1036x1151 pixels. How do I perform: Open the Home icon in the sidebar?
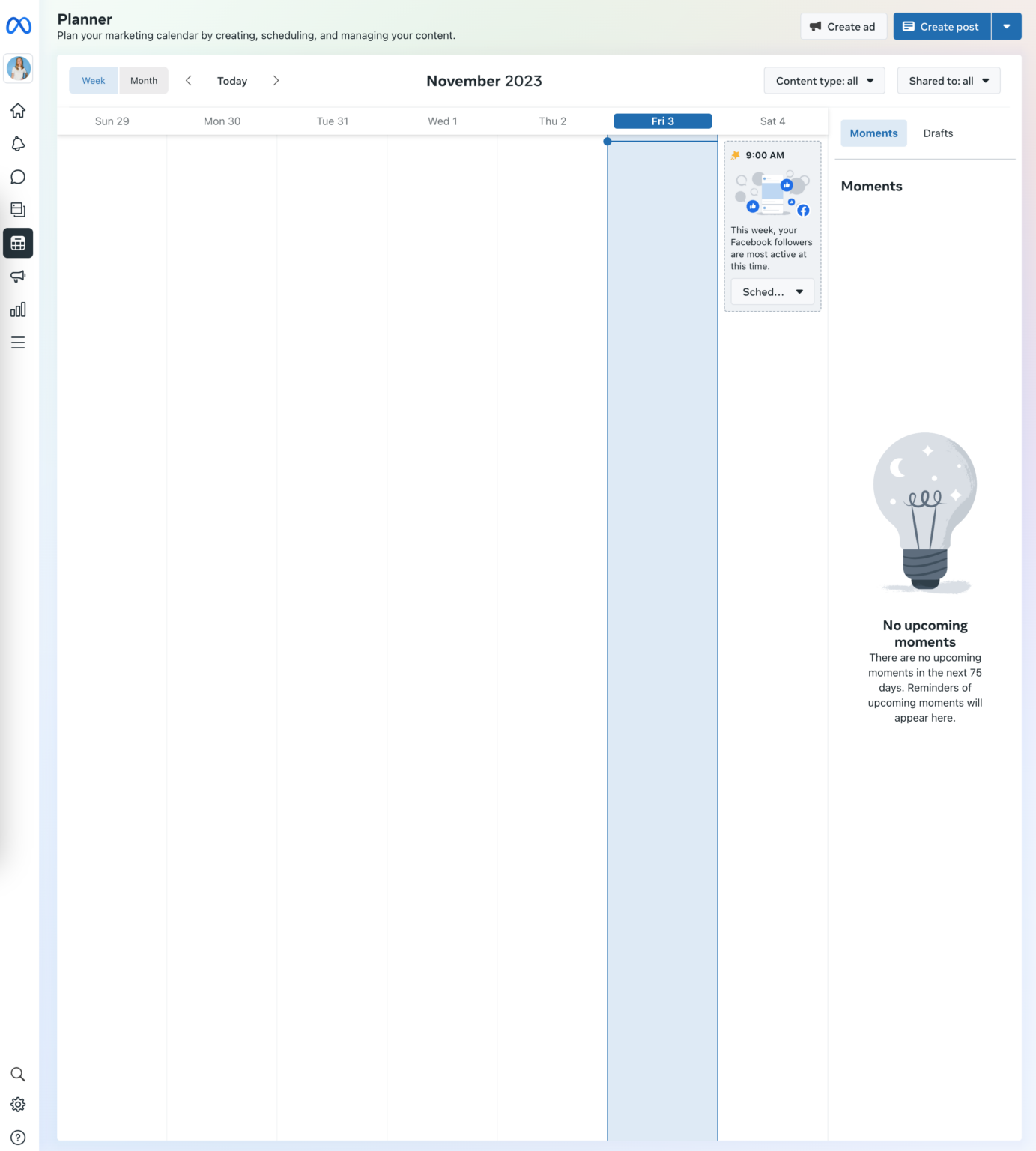(18, 110)
